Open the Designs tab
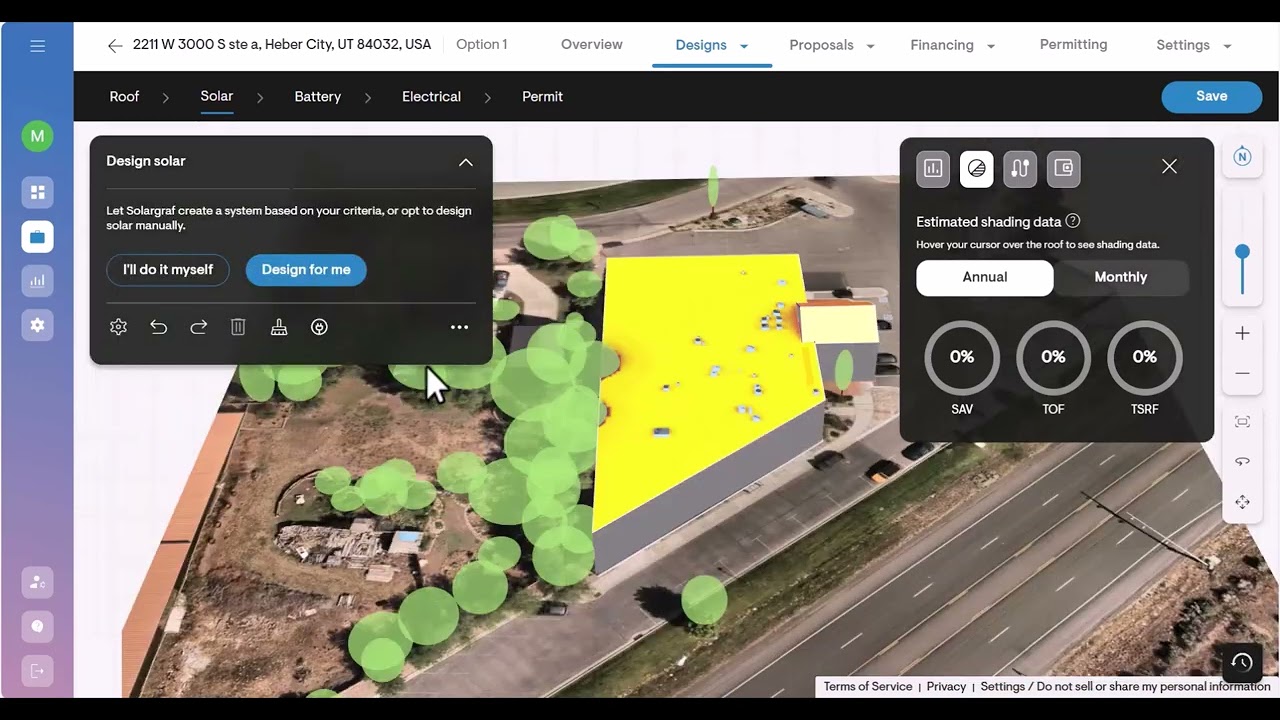 [701, 45]
